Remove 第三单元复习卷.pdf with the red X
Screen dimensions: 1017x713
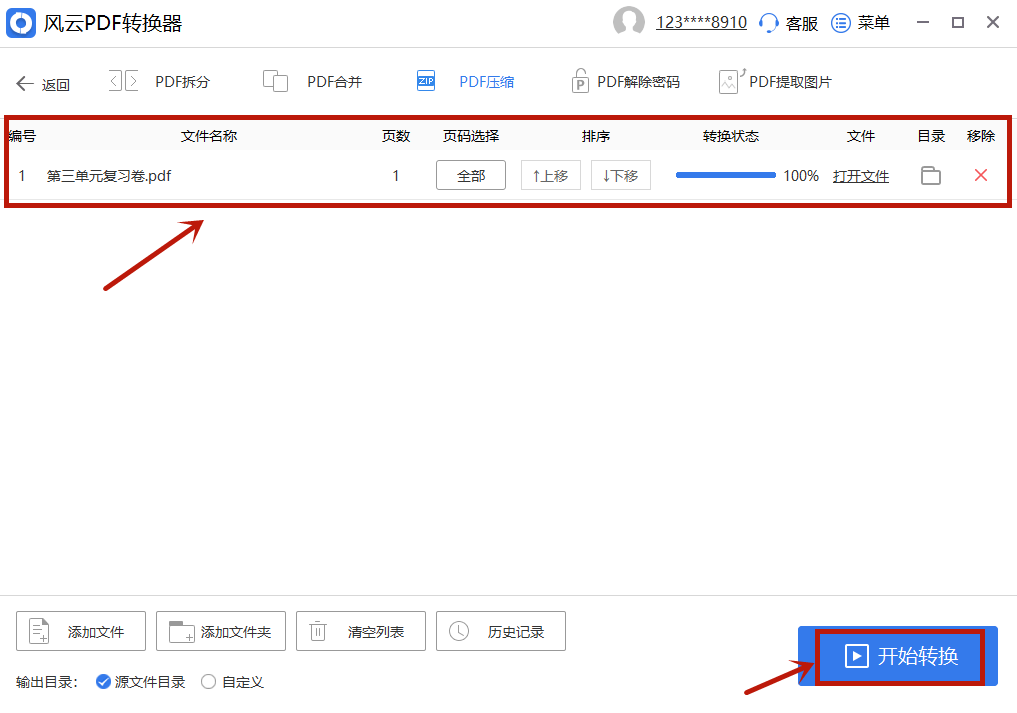(x=979, y=175)
